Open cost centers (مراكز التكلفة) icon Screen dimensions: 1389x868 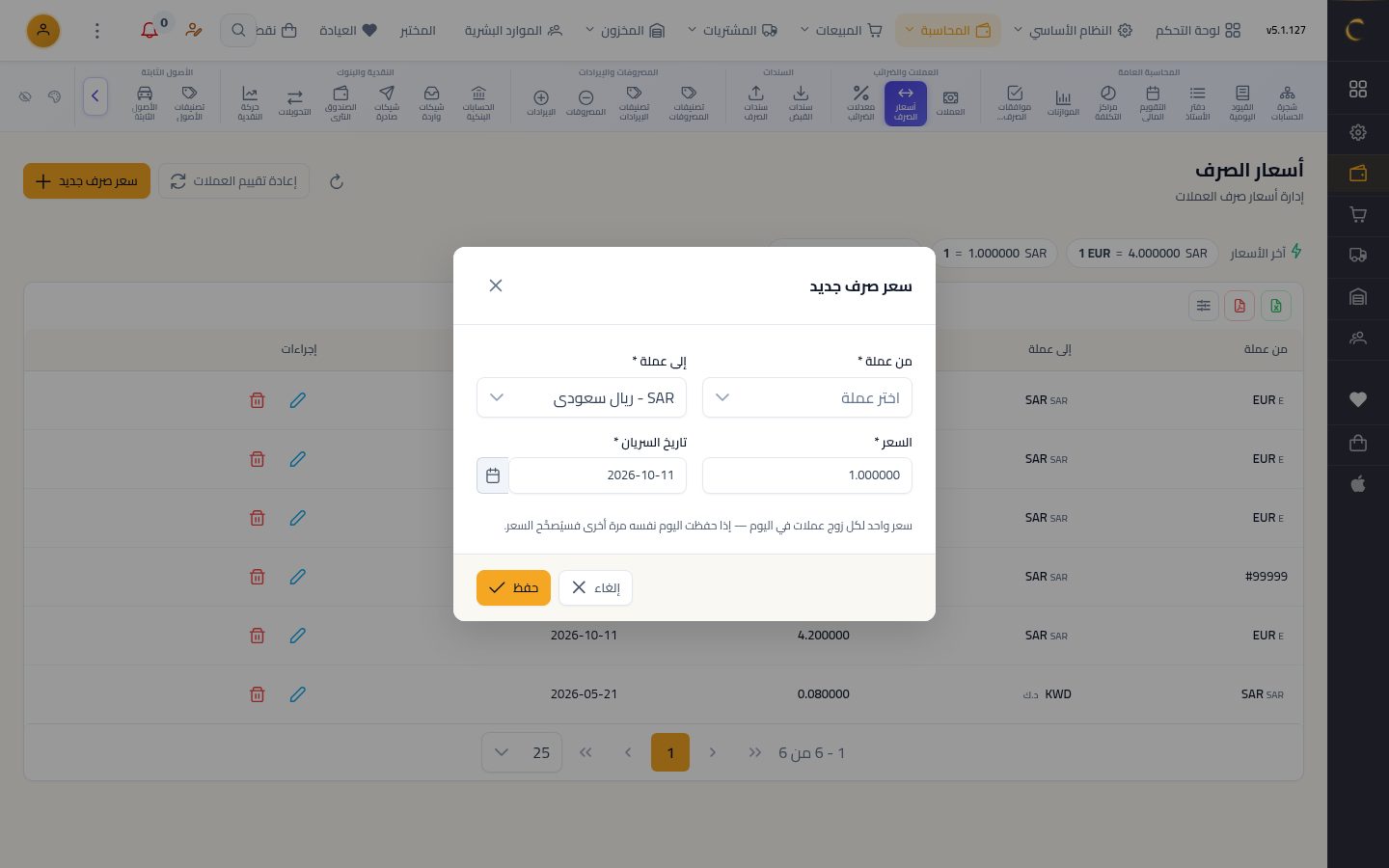point(1107,103)
